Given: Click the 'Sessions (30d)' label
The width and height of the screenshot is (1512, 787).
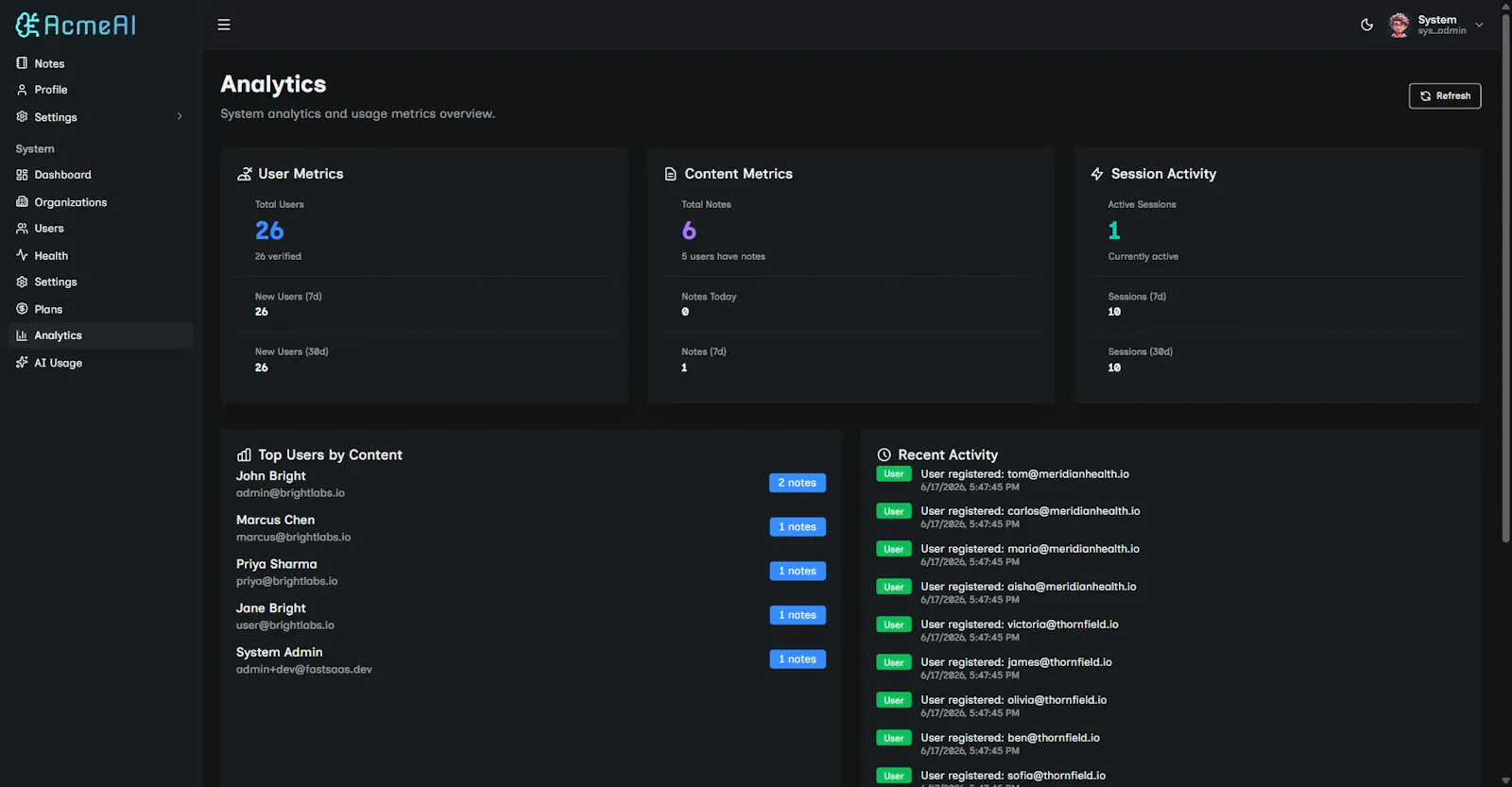Looking at the screenshot, I should pyautogui.click(x=1141, y=351).
